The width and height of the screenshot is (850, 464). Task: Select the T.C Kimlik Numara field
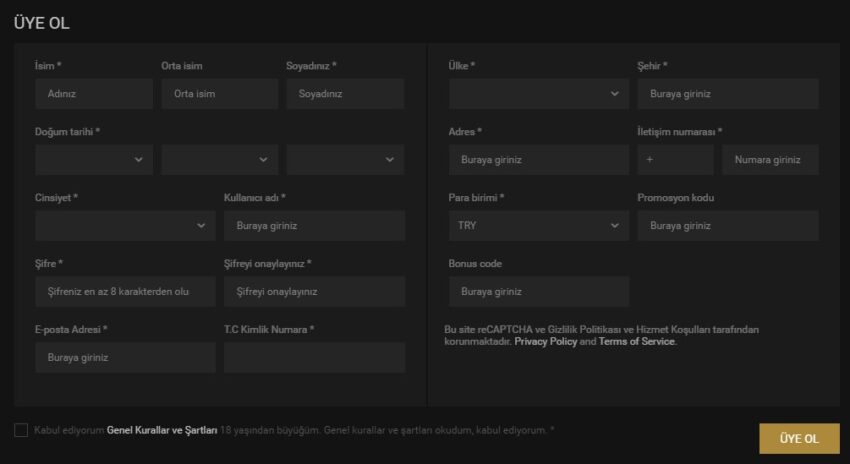click(314, 358)
